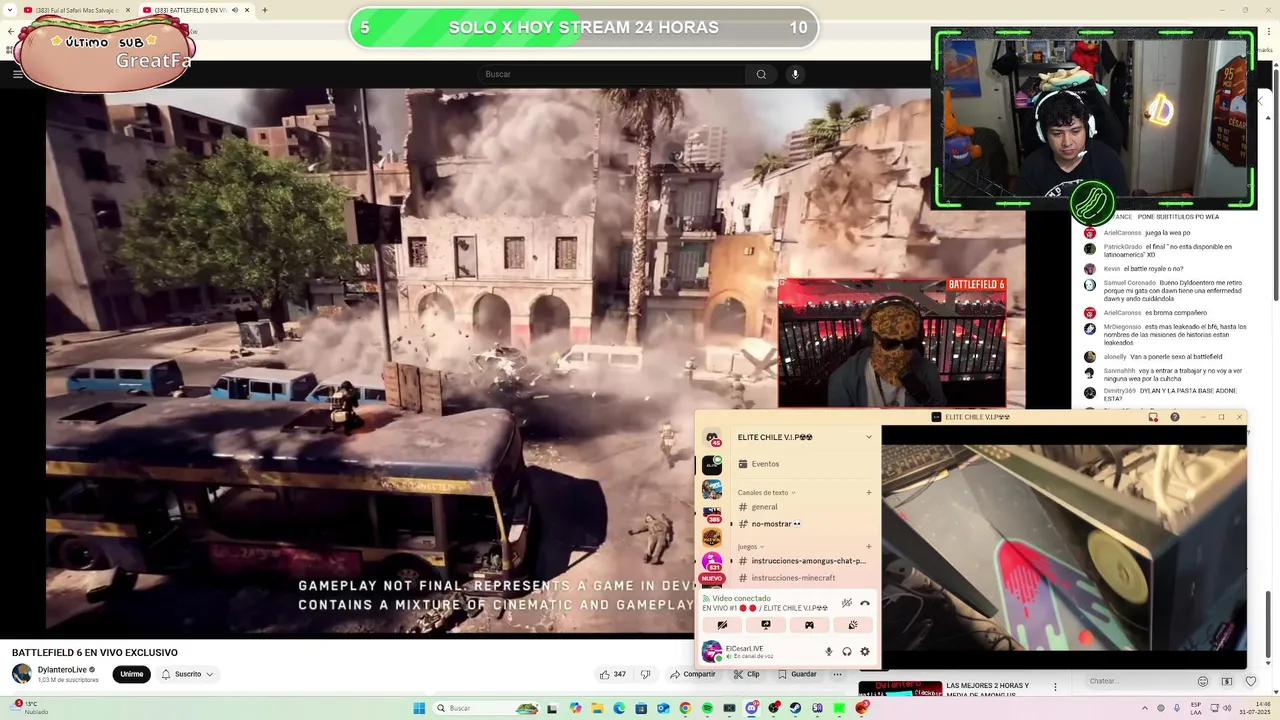Open Spotify from taskbar
The height and width of the screenshot is (720, 1280).
click(x=707, y=708)
